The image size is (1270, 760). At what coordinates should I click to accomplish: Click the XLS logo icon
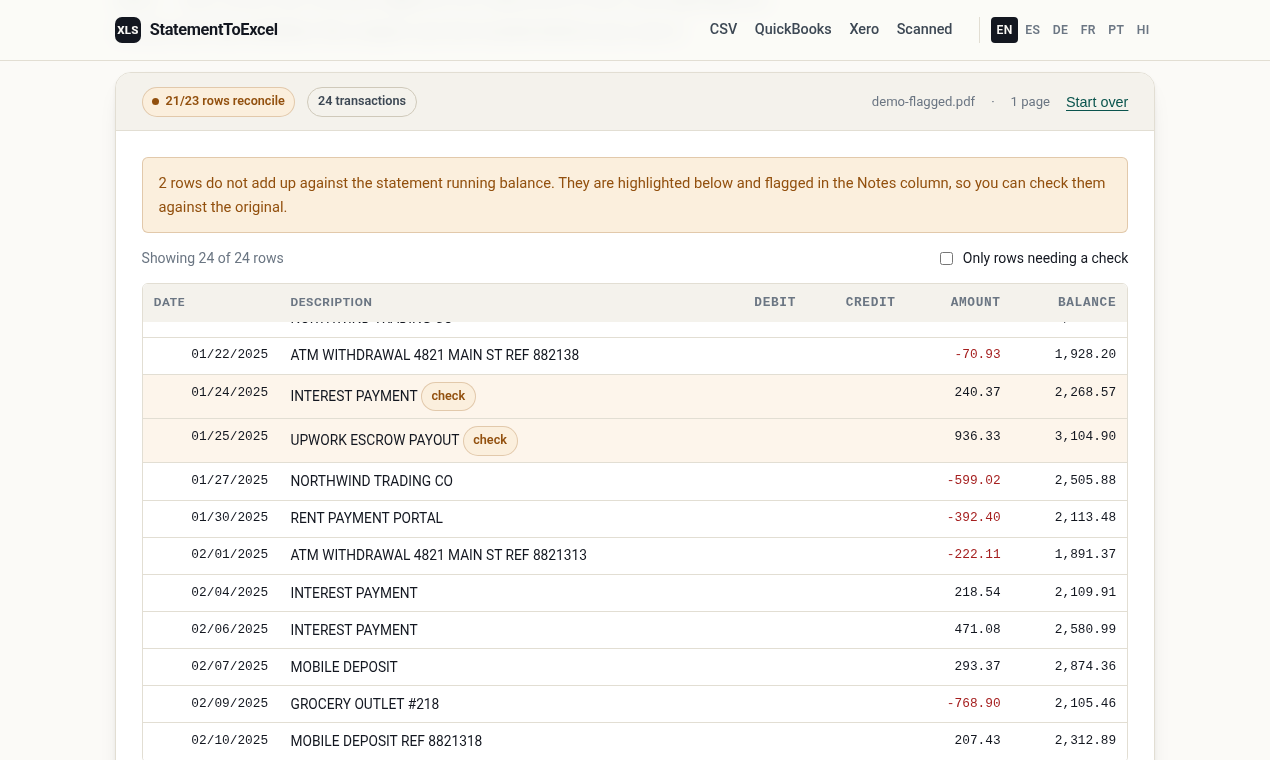click(x=128, y=30)
